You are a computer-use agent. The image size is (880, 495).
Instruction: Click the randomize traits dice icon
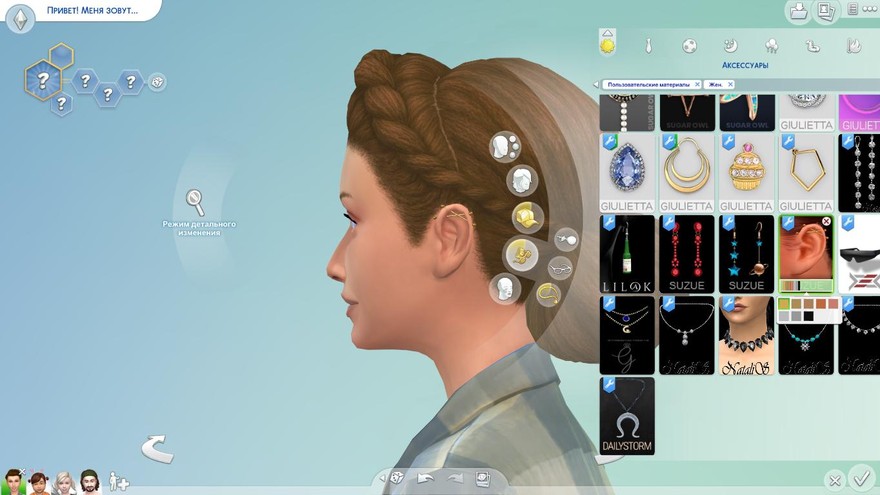click(157, 82)
